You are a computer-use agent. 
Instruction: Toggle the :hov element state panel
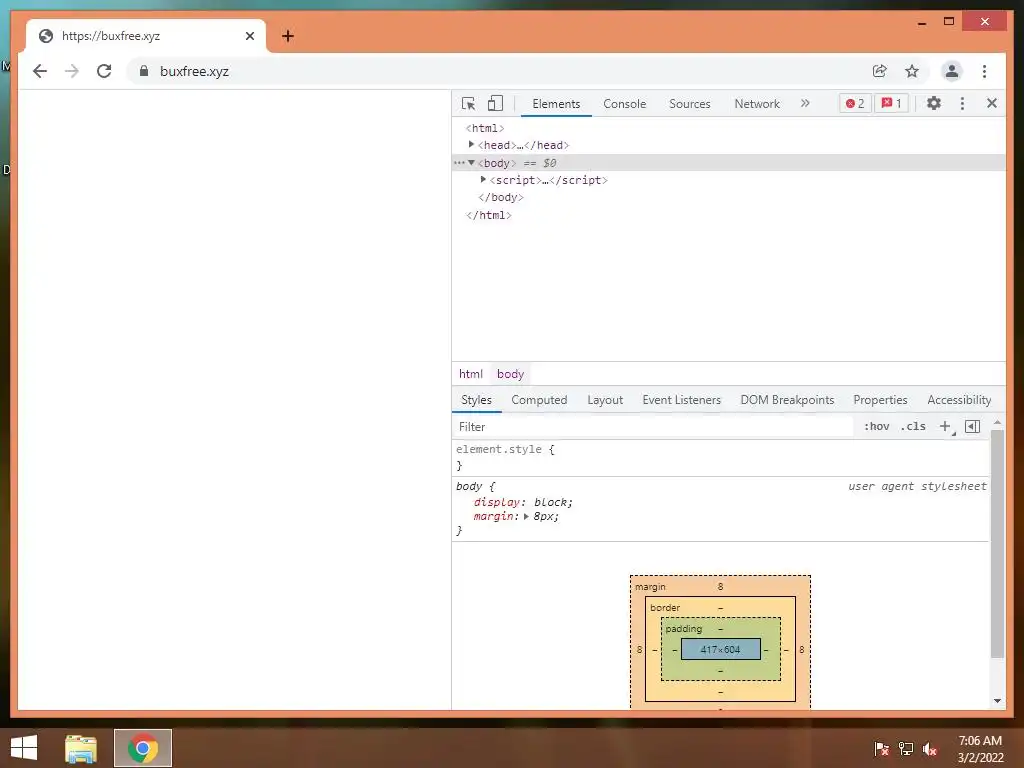(876, 426)
